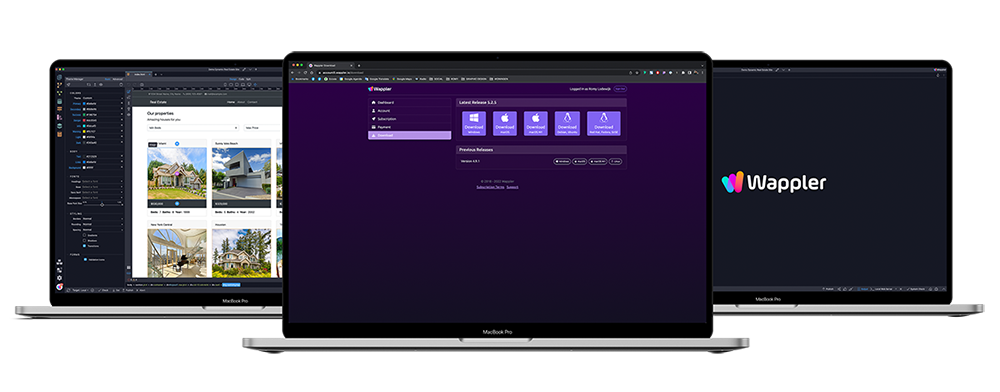
Task: Download version 4.9.1 for macOS M1
Action: pyautogui.click(x=598, y=162)
